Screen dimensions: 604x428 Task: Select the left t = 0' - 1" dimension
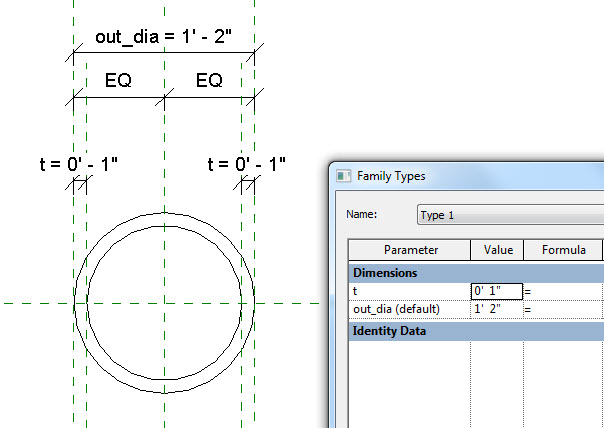click(80, 164)
